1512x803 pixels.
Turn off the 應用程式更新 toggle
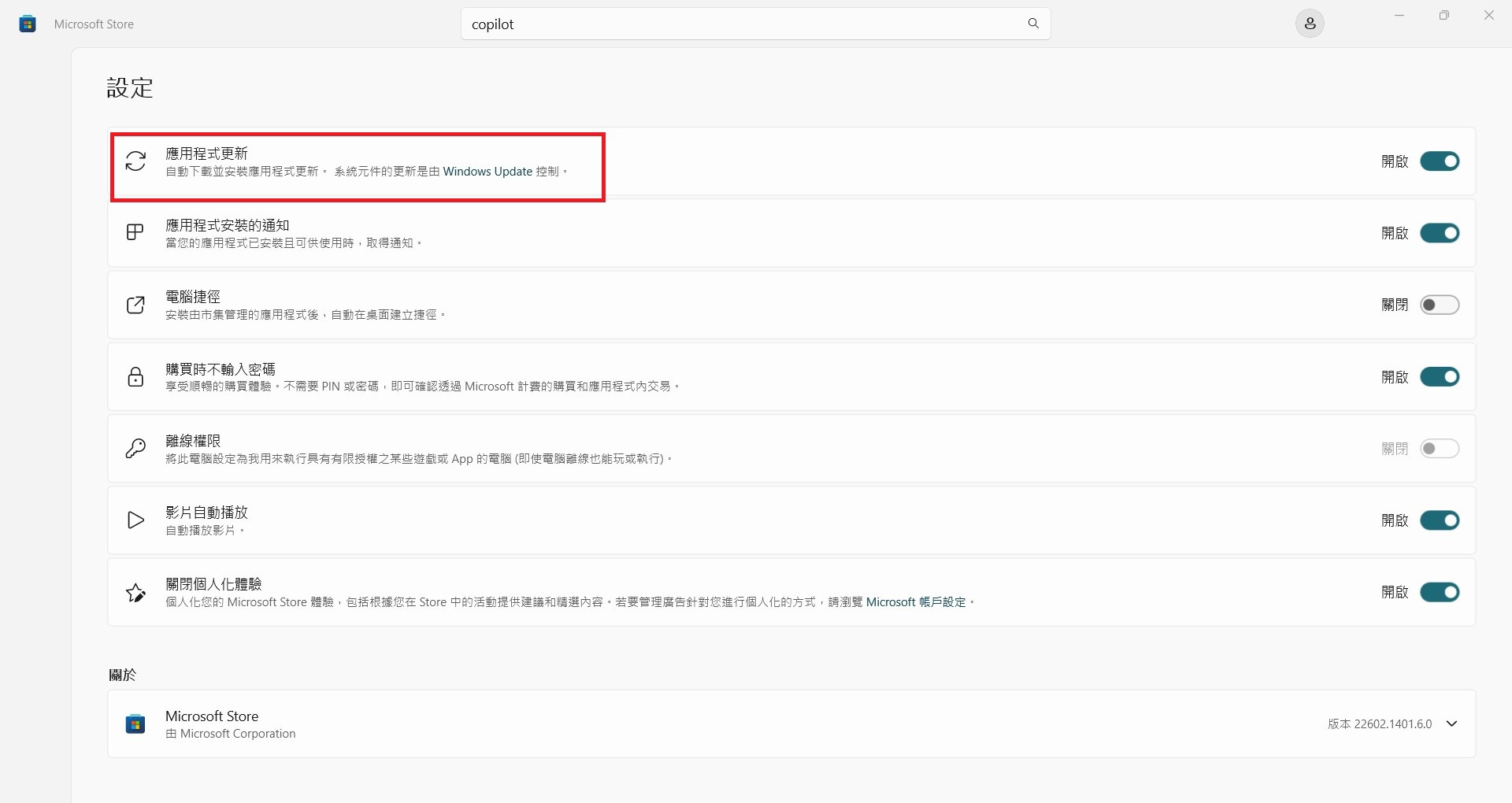click(1440, 161)
